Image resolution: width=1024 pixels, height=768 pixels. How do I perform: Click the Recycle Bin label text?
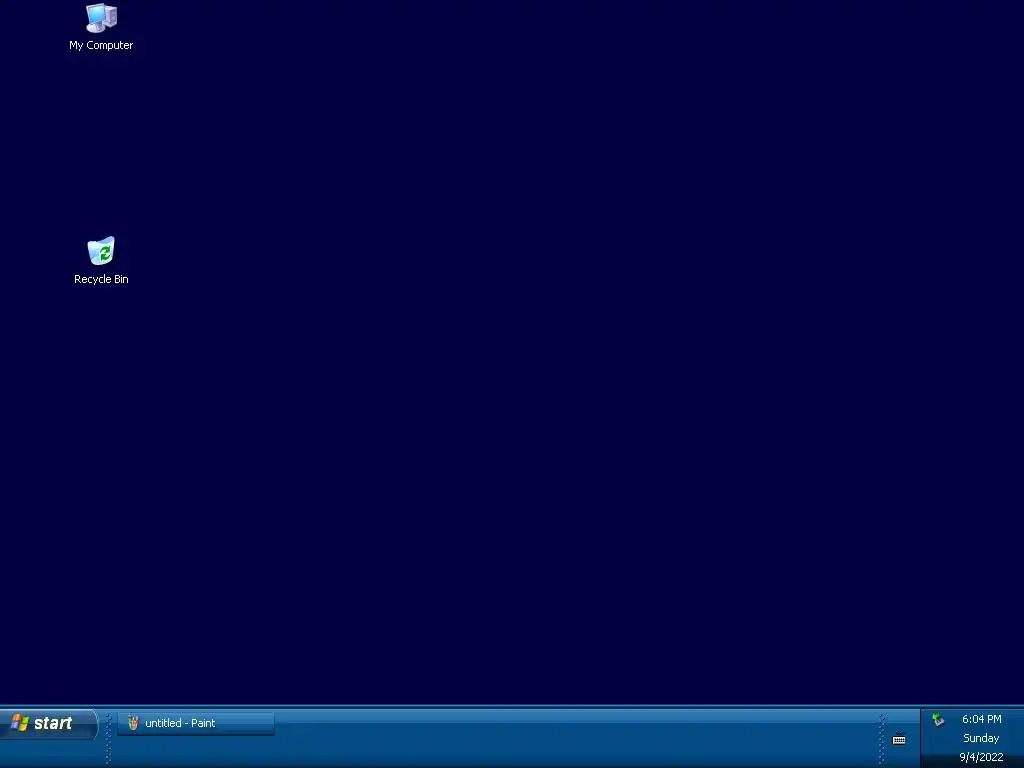(101, 279)
